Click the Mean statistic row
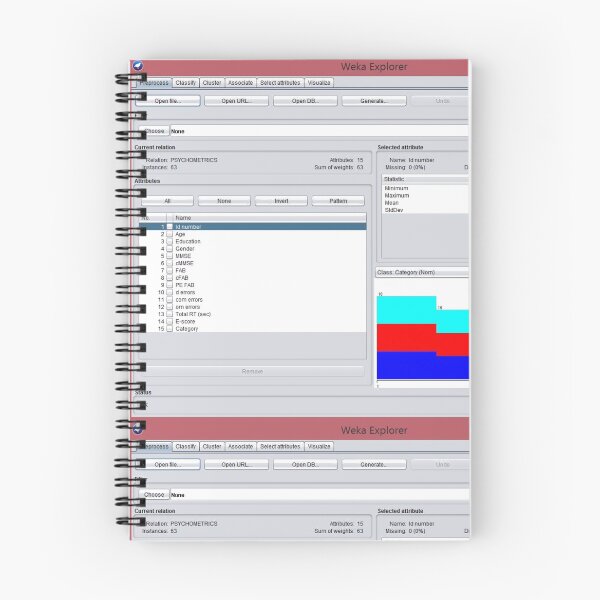 point(426,203)
